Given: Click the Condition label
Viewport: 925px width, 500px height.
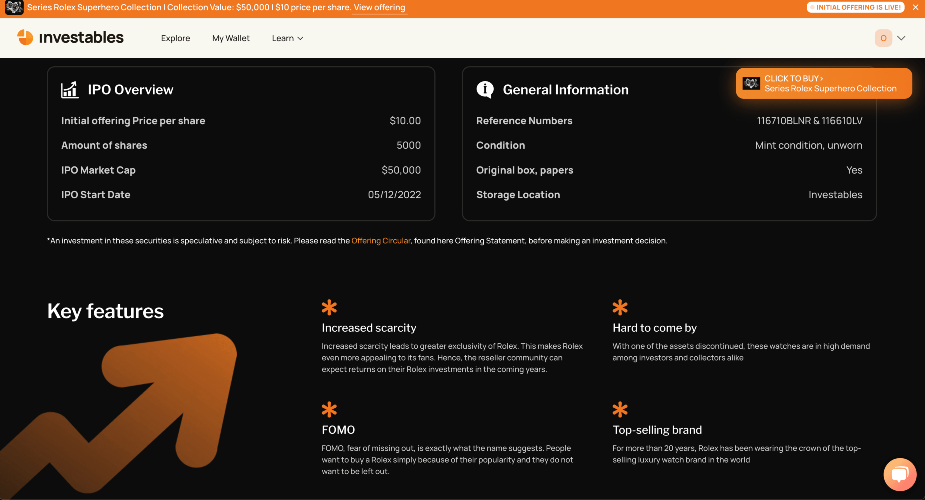Looking at the screenshot, I should pos(500,145).
